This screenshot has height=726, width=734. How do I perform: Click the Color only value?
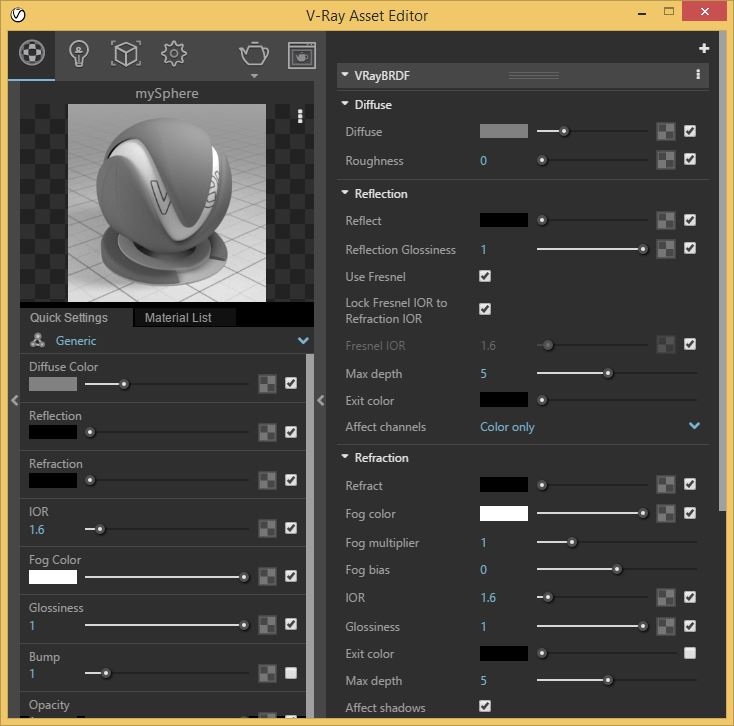tap(507, 427)
